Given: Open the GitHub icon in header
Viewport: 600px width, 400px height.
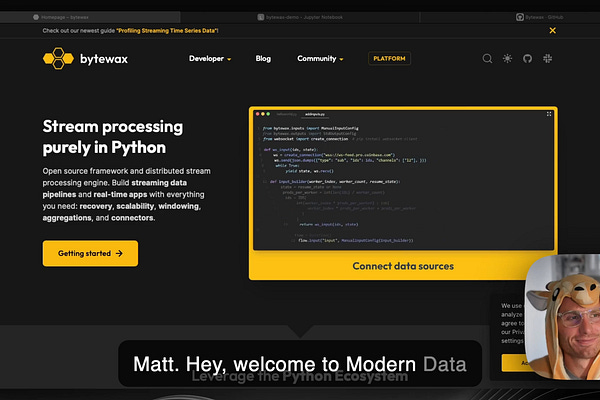Looking at the screenshot, I should pyautogui.click(x=527, y=59).
